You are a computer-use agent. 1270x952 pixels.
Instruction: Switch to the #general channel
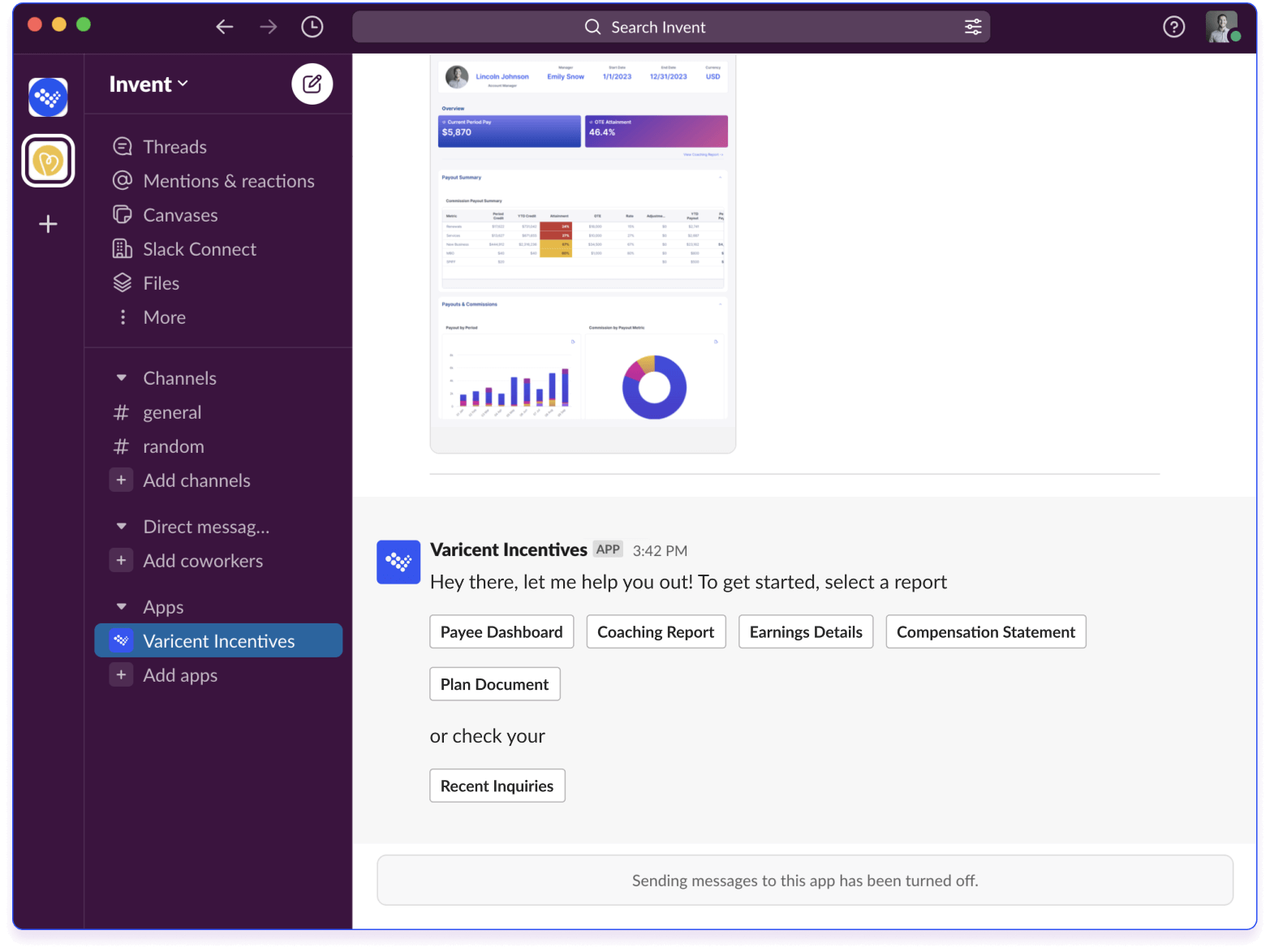(x=172, y=412)
